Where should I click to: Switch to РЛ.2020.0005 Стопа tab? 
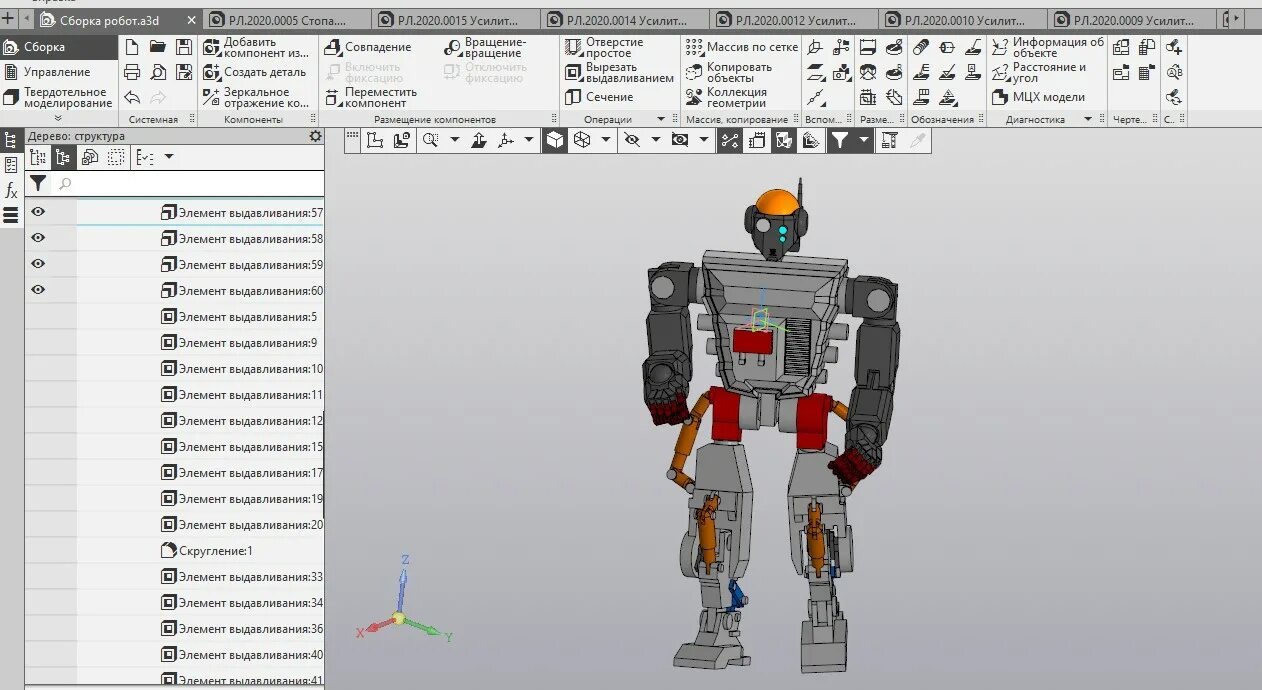(286, 20)
